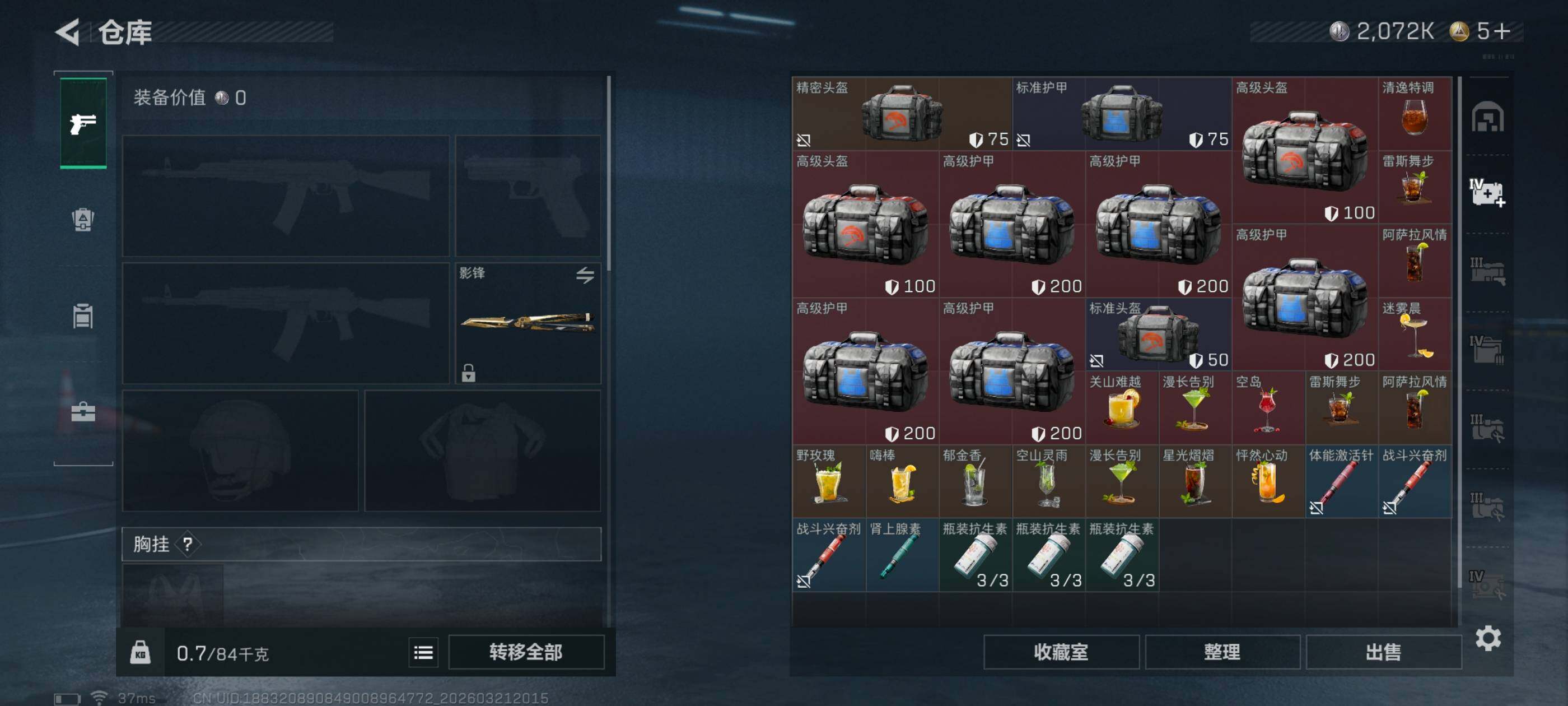Open the 胸挂 question mark help
Screen dimensions: 1568x706
[188, 544]
